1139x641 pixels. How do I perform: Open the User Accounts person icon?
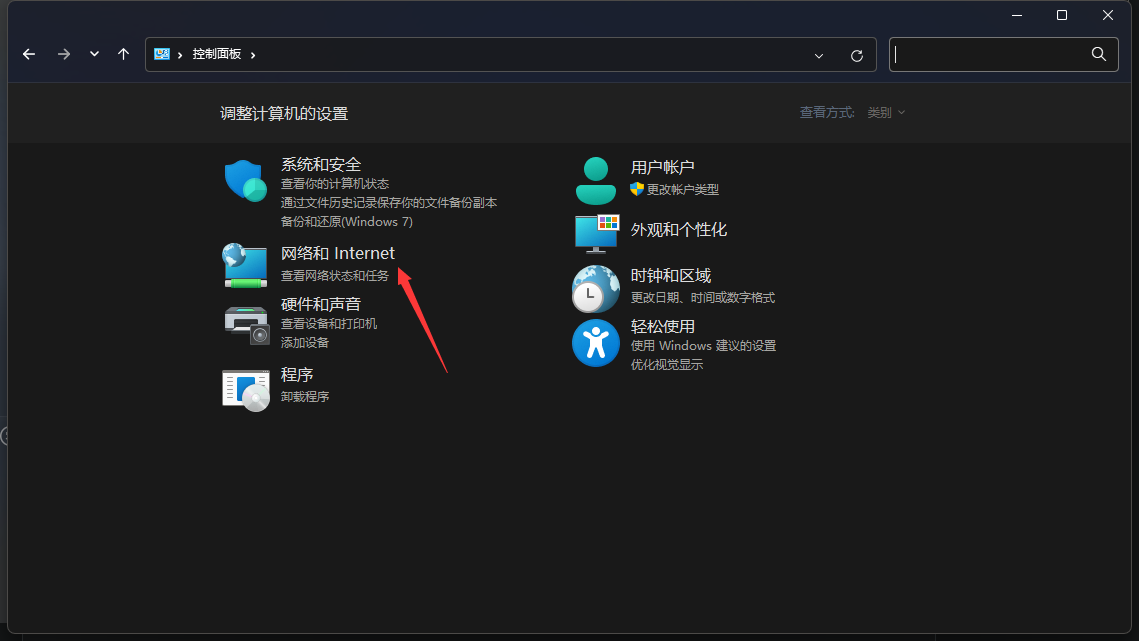click(596, 180)
